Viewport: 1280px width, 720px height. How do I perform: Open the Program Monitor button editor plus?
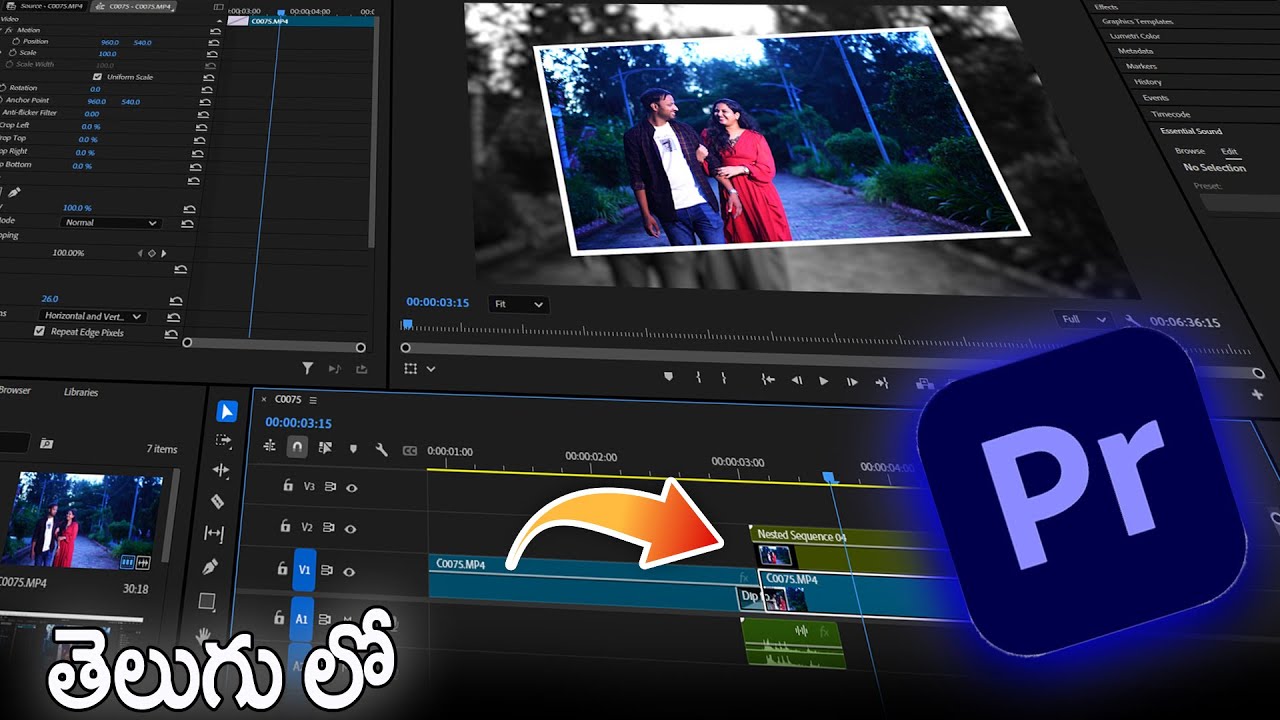click(1257, 395)
